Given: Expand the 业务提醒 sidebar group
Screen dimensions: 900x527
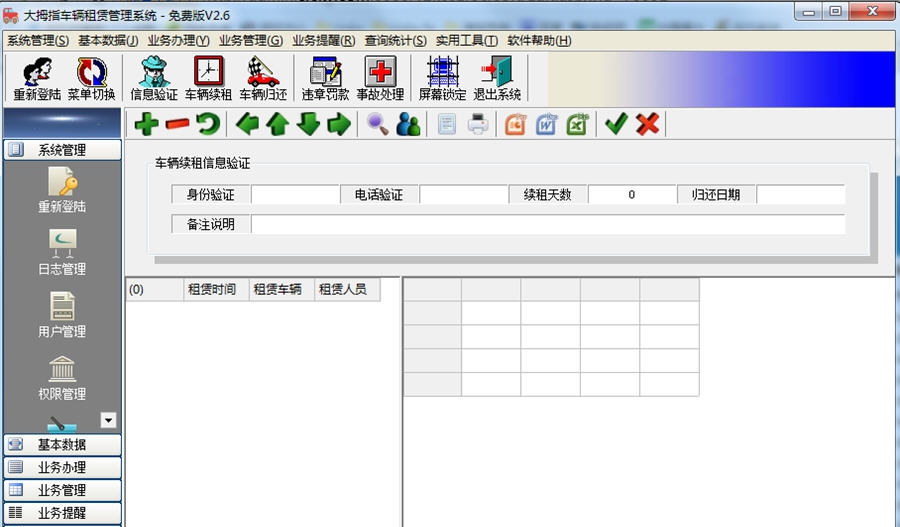Looking at the screenshot, I should click(62, 513).
